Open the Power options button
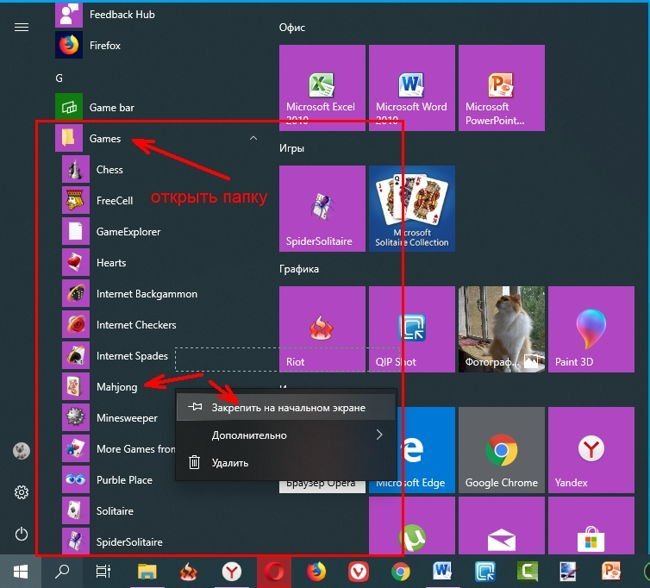Screen dimensions: 650x588 coord(22,534)
